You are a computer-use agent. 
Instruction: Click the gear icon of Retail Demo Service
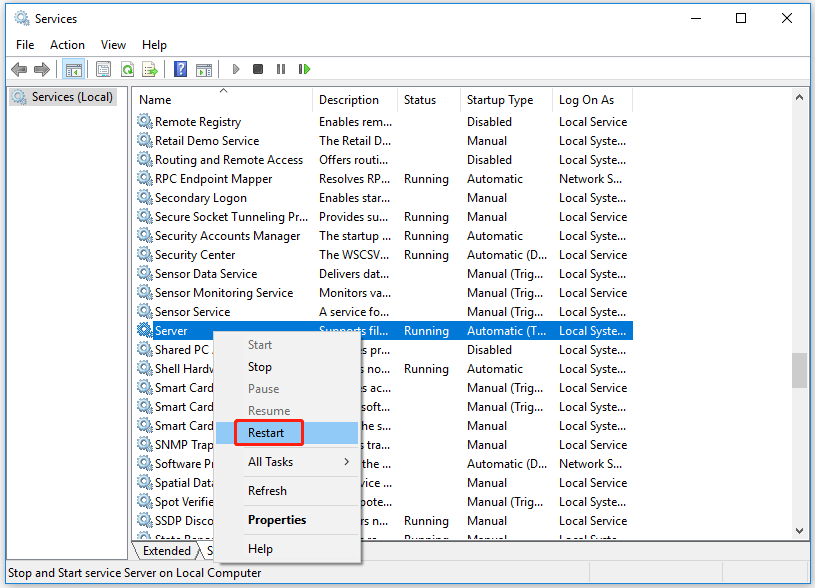click(x=144, y=140)
